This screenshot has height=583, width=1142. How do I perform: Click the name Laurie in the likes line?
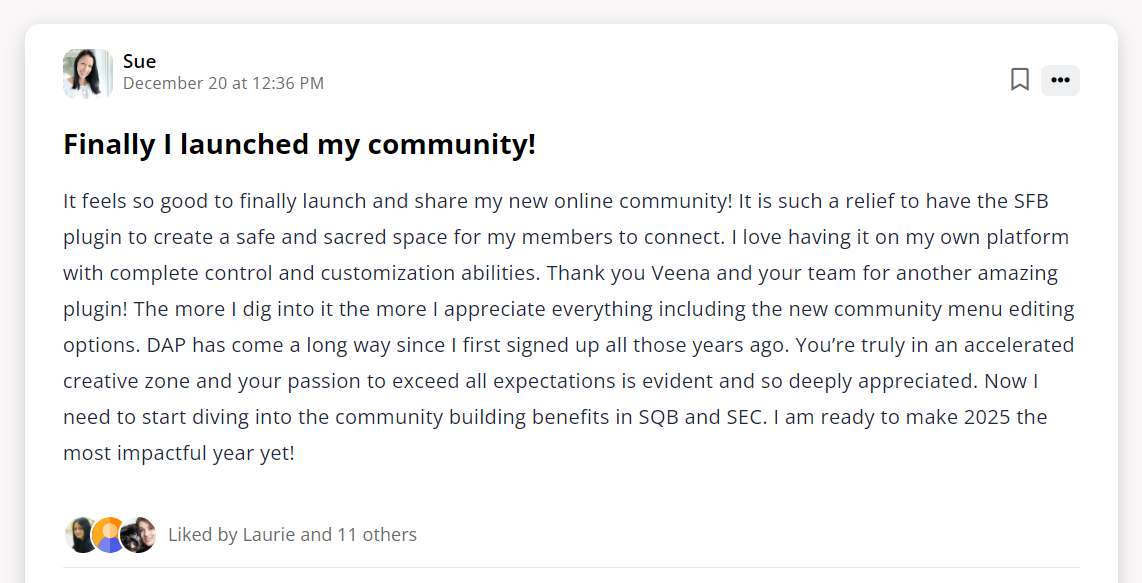pos(269,535)
